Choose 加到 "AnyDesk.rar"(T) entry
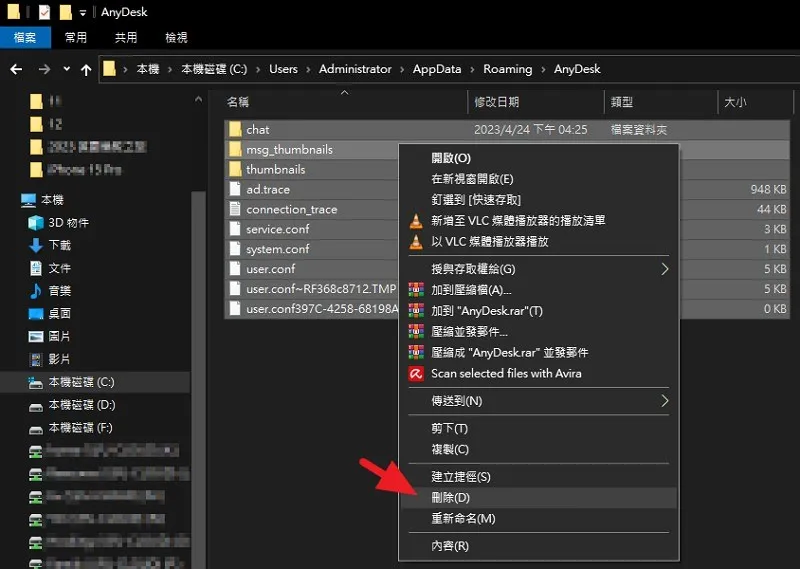The image size is (800, 569). (539, 311)
